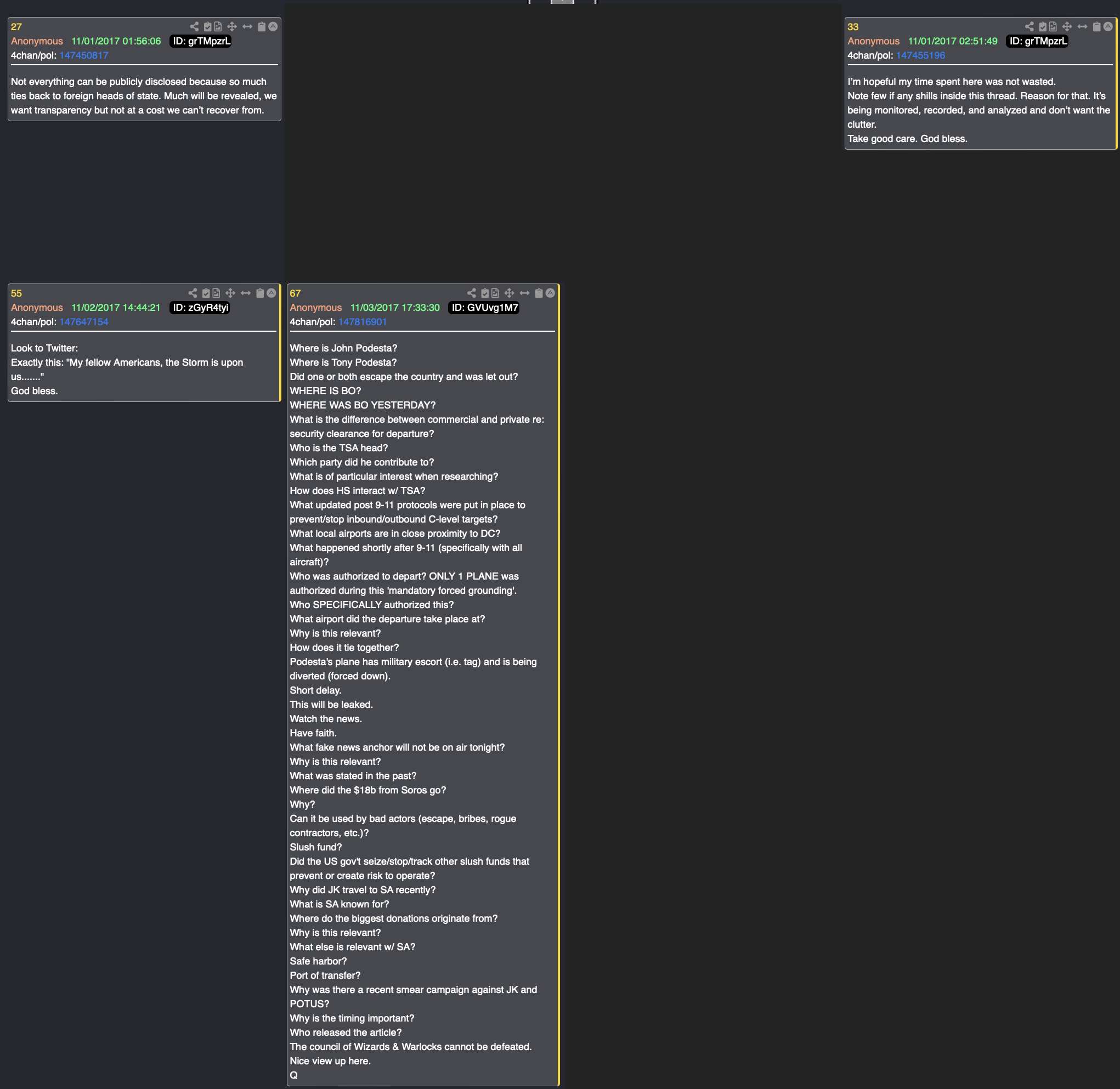1120x1089 pixels.
Task: Click the line 'Watch the news.'
Action: [x=326, y=719]
